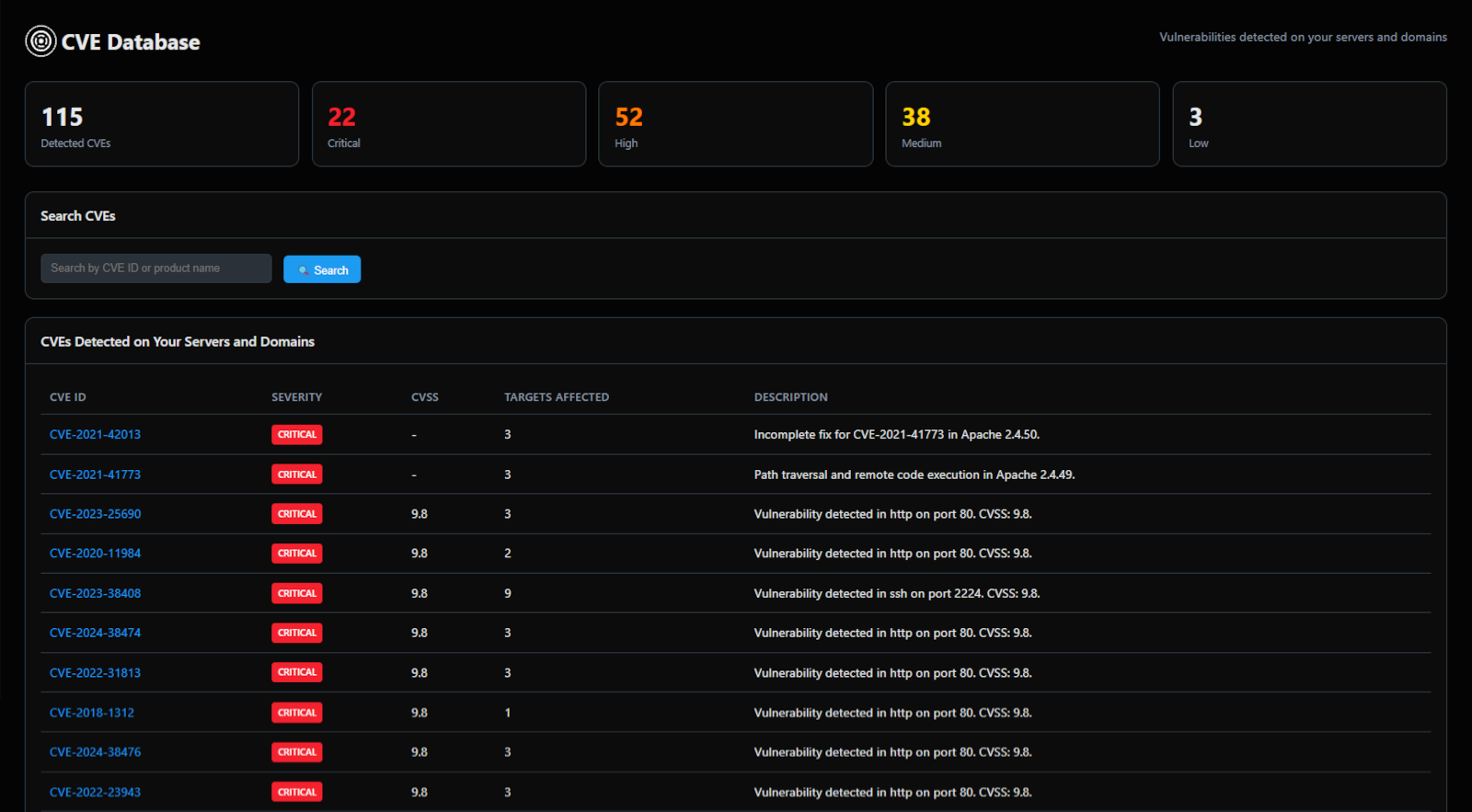Screen dimensions: 1472x812
Task: Open the CVE-2022-23943 link
Action: tap(95, 792)
